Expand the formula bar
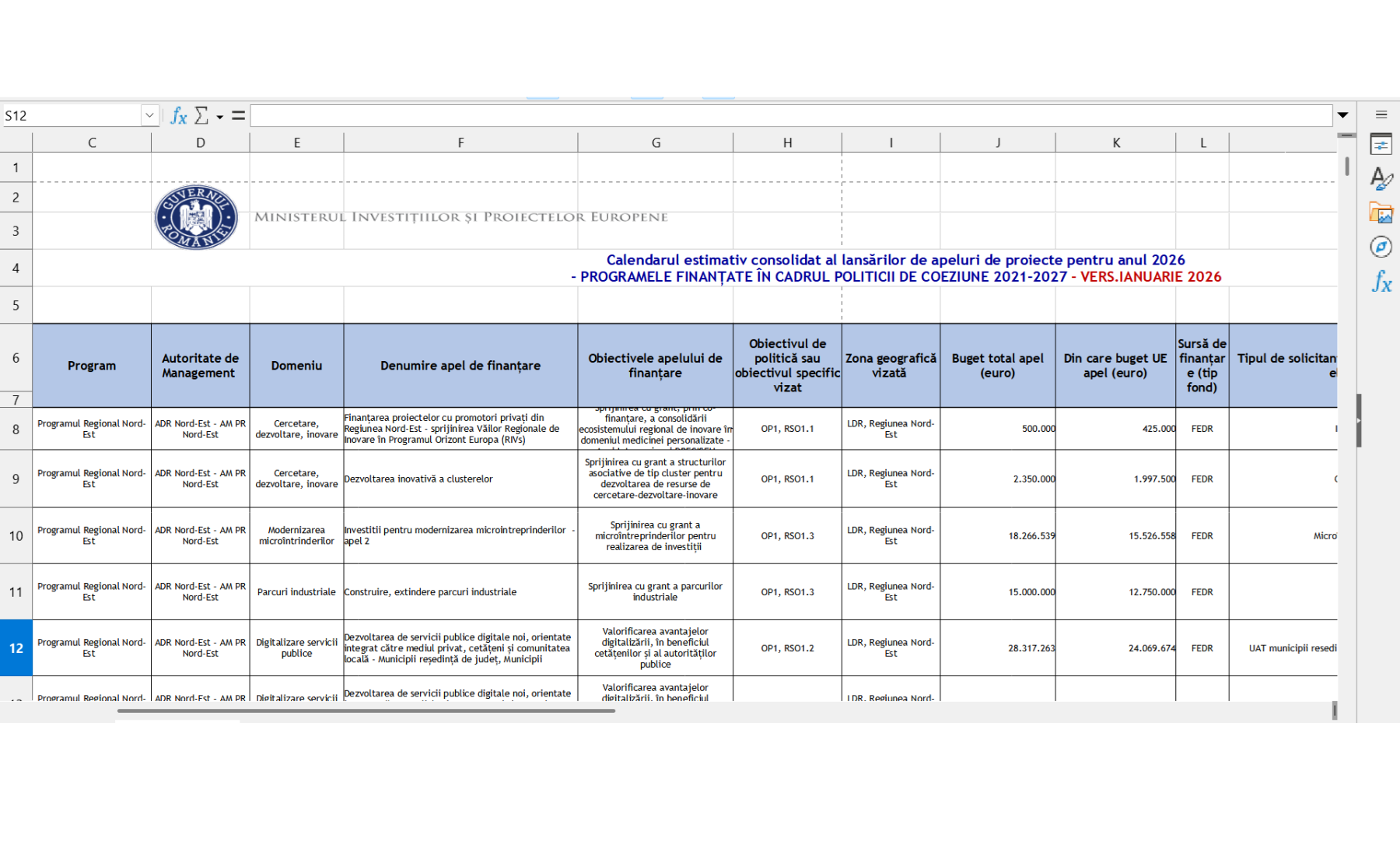This screenshot has width=1400, height=863. (x=1343, y=114)
